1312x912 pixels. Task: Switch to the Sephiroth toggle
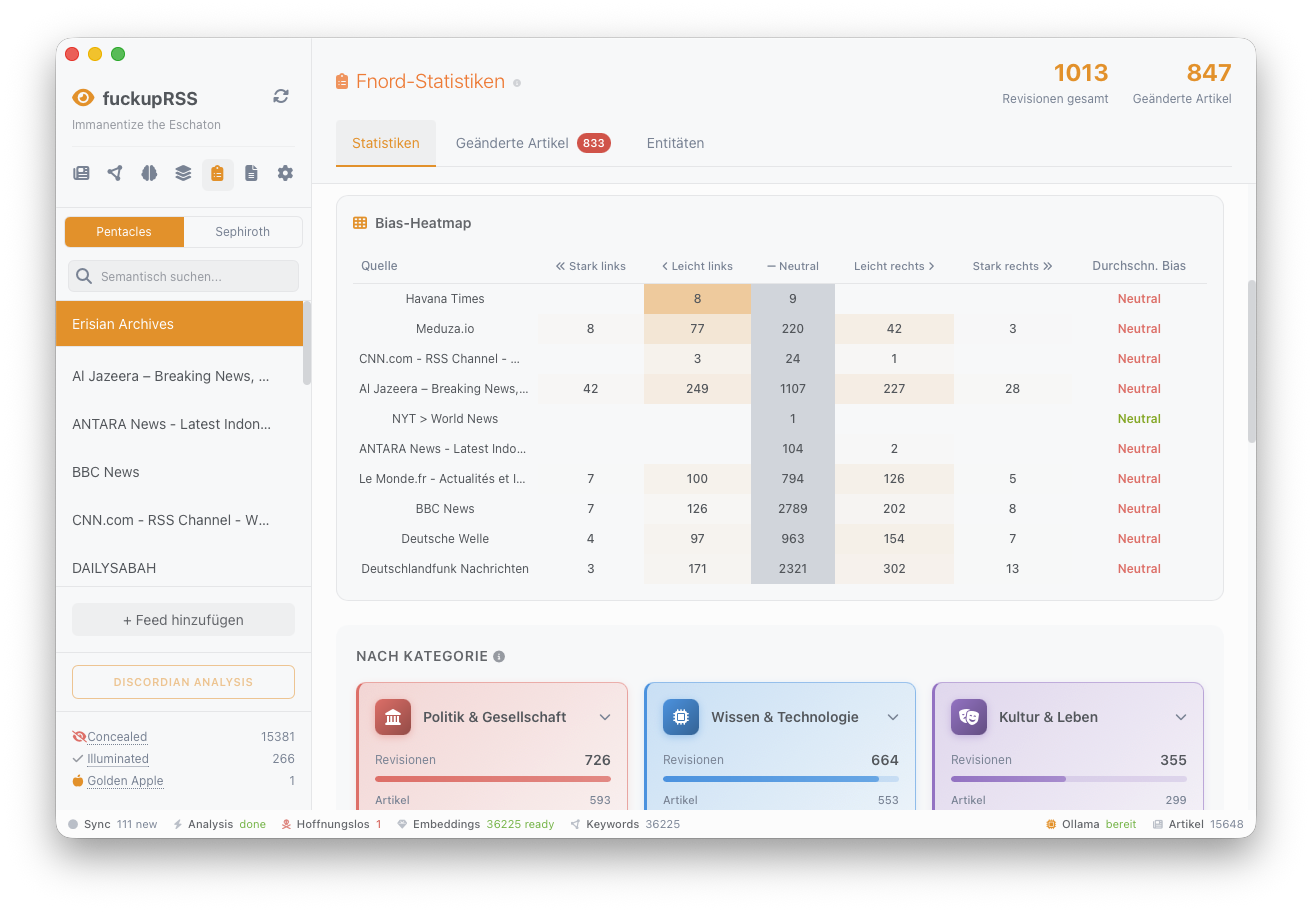tap(243, 232)
